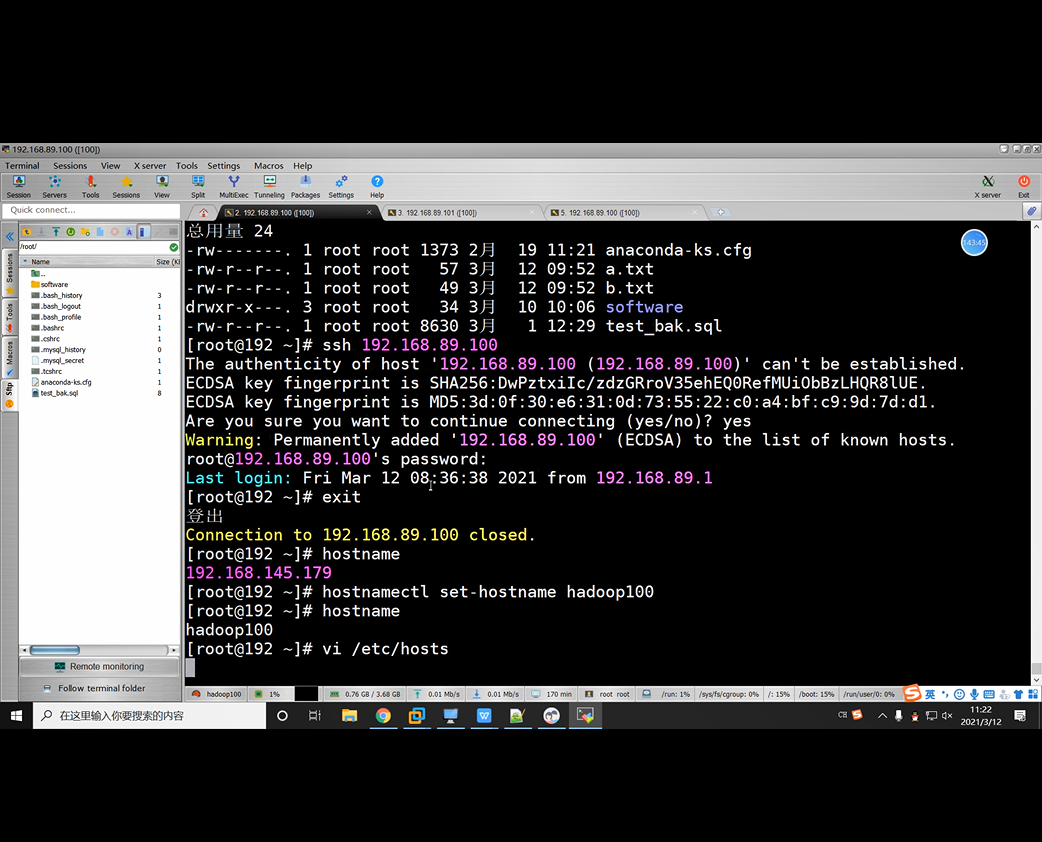Image resolution: width=1042 pixels, height=842 pixels.
Task: Click the SFTP horizontal scrollbar thumb
Action: tap(55, 650)
